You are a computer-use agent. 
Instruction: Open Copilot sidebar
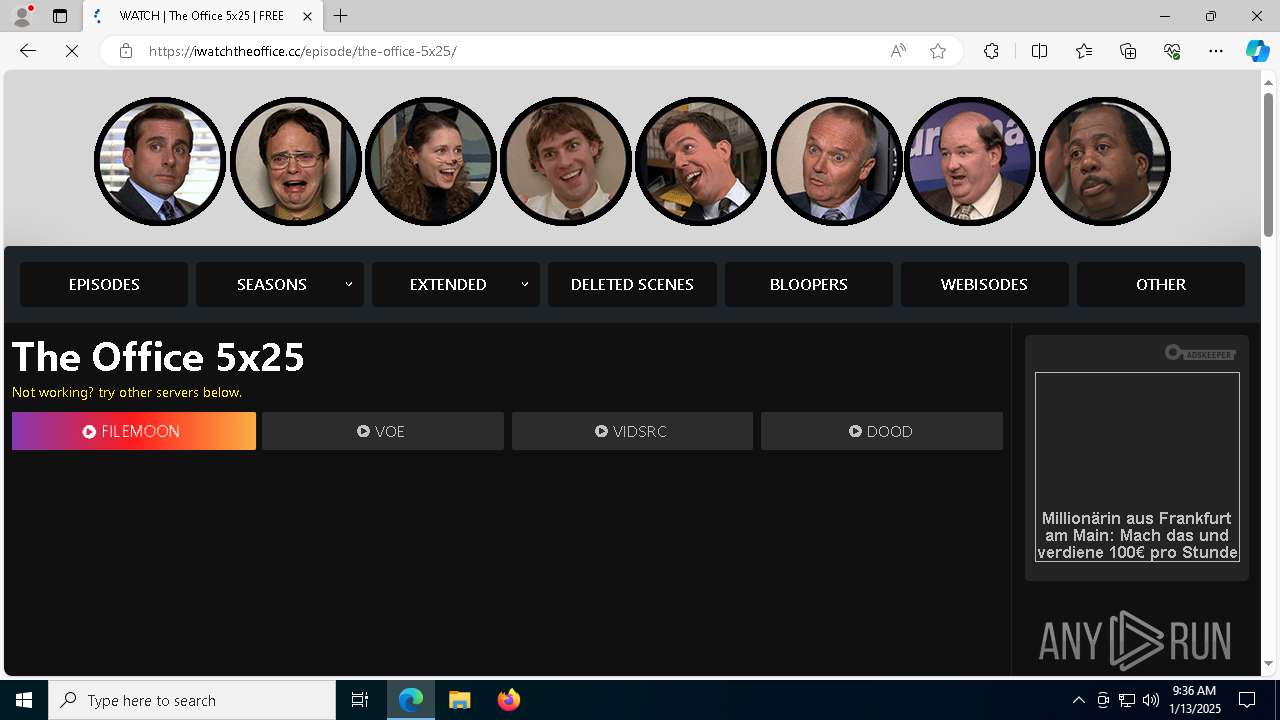[x=1257, y=51]
